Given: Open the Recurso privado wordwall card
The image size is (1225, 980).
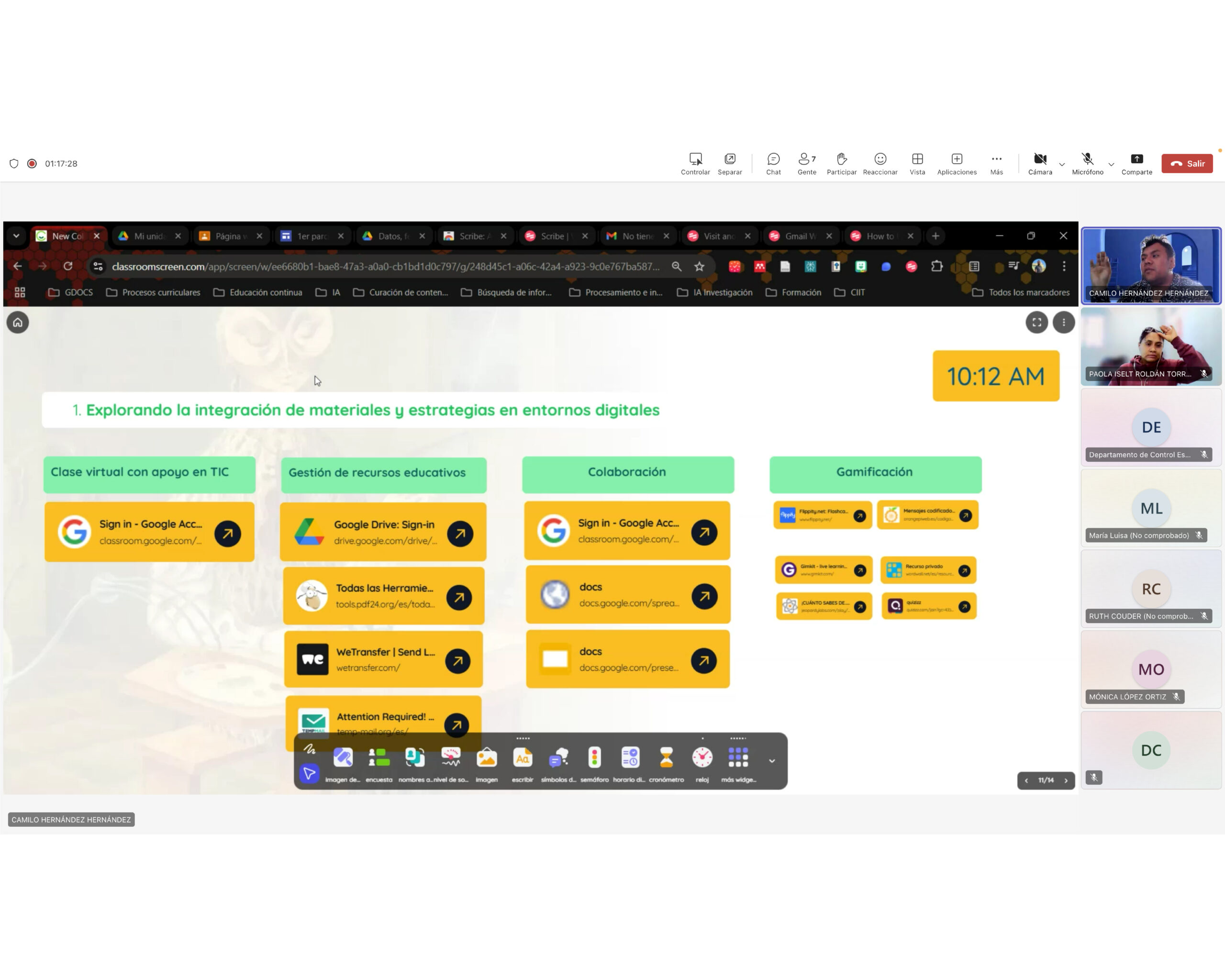Looking at the screenshot, I should (x=928, y=570).
